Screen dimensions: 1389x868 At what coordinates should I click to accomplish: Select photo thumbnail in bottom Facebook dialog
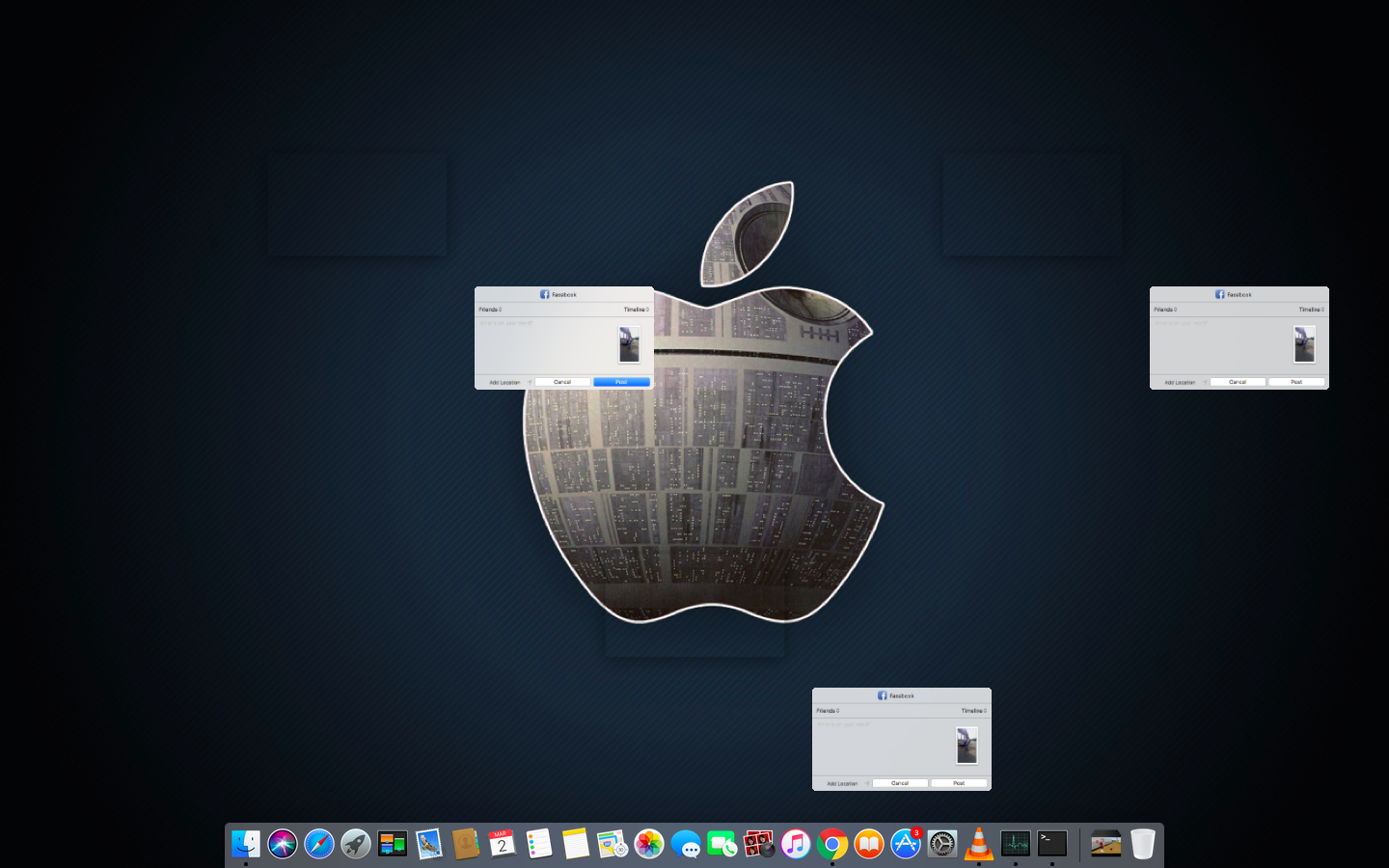[967, 746]
